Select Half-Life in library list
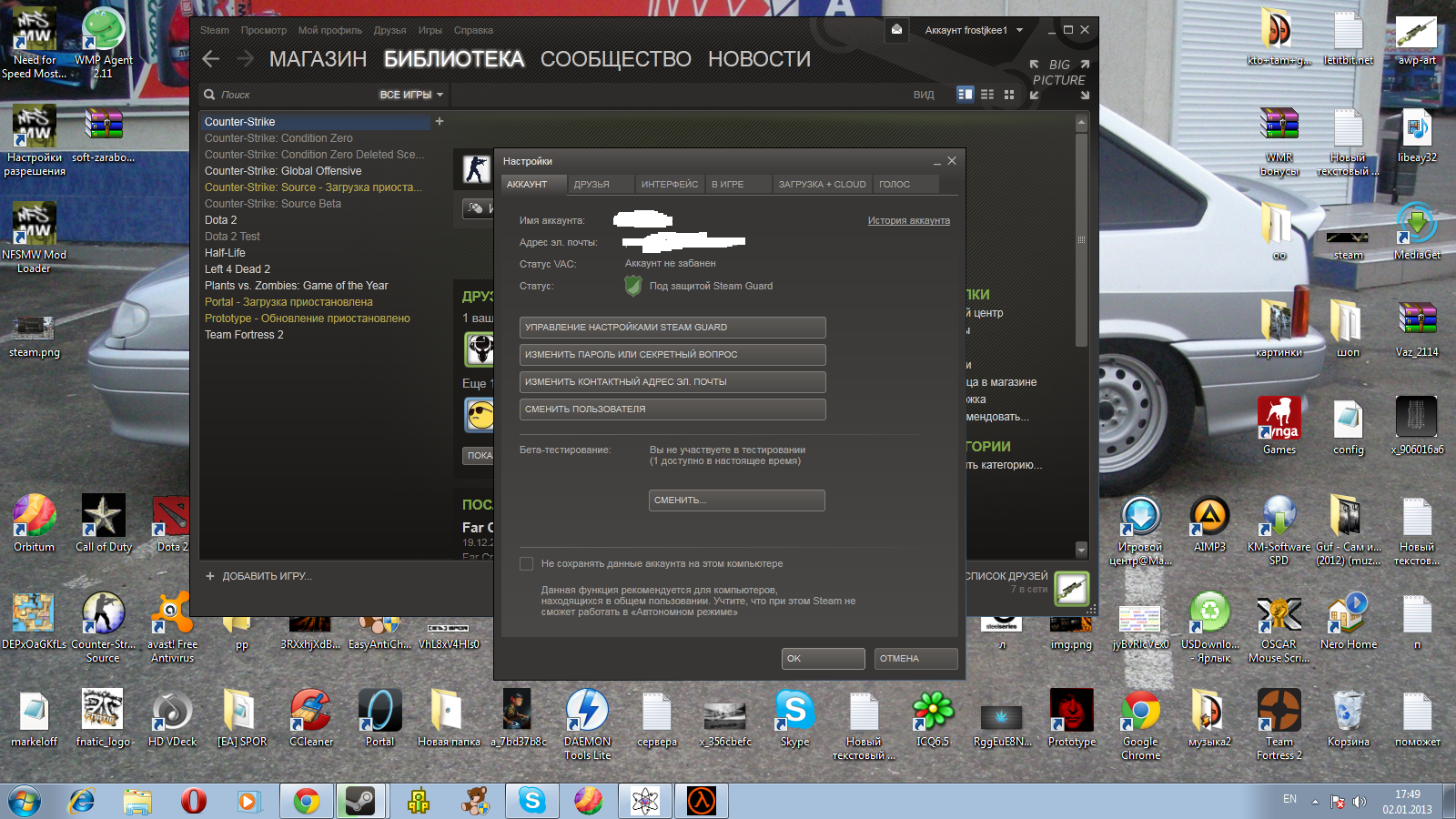1456x819 pixels. pyautogui.click(x=225, y=253)
